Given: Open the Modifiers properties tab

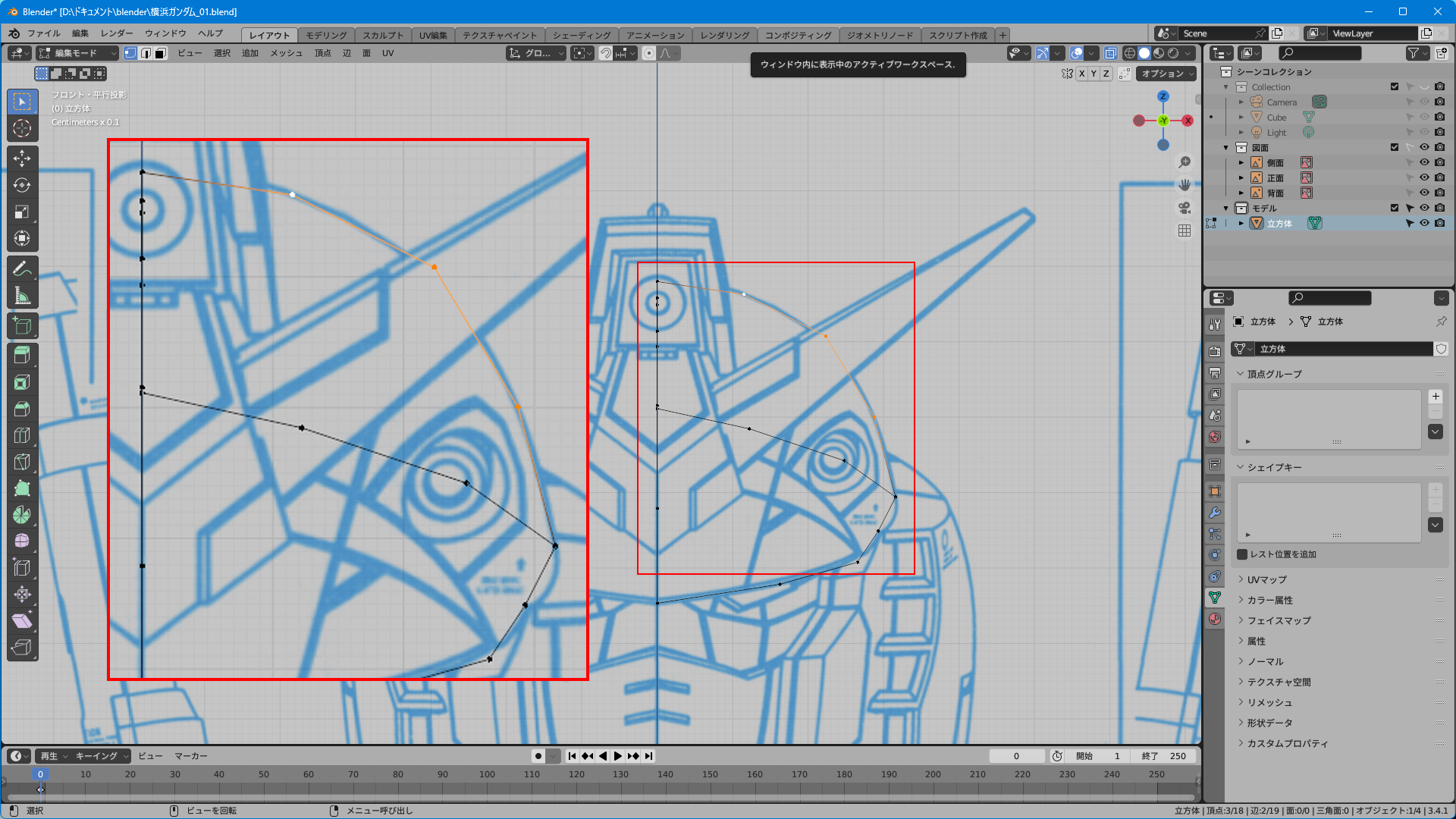Looking at the screenshot, I should pos(1215,513).
